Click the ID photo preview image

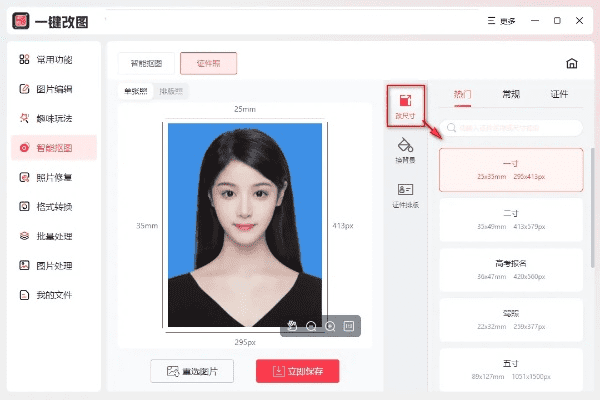[245, 225]
